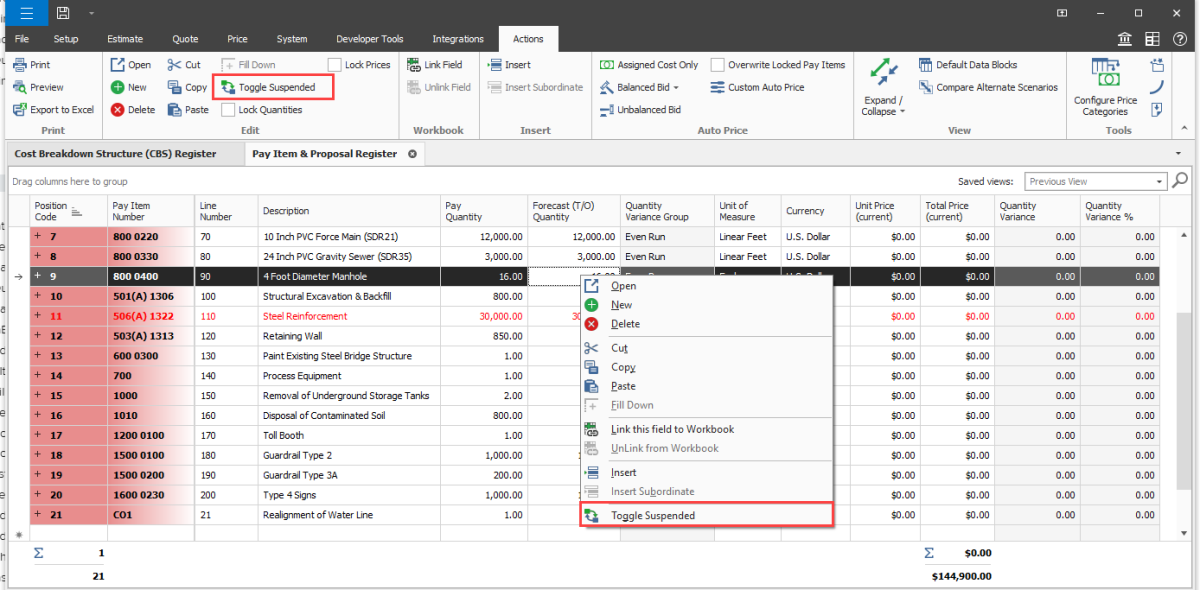Switch to the Estimate ribbon tab
Viewport: 1200px width, 590px height.
coord(125,39)
